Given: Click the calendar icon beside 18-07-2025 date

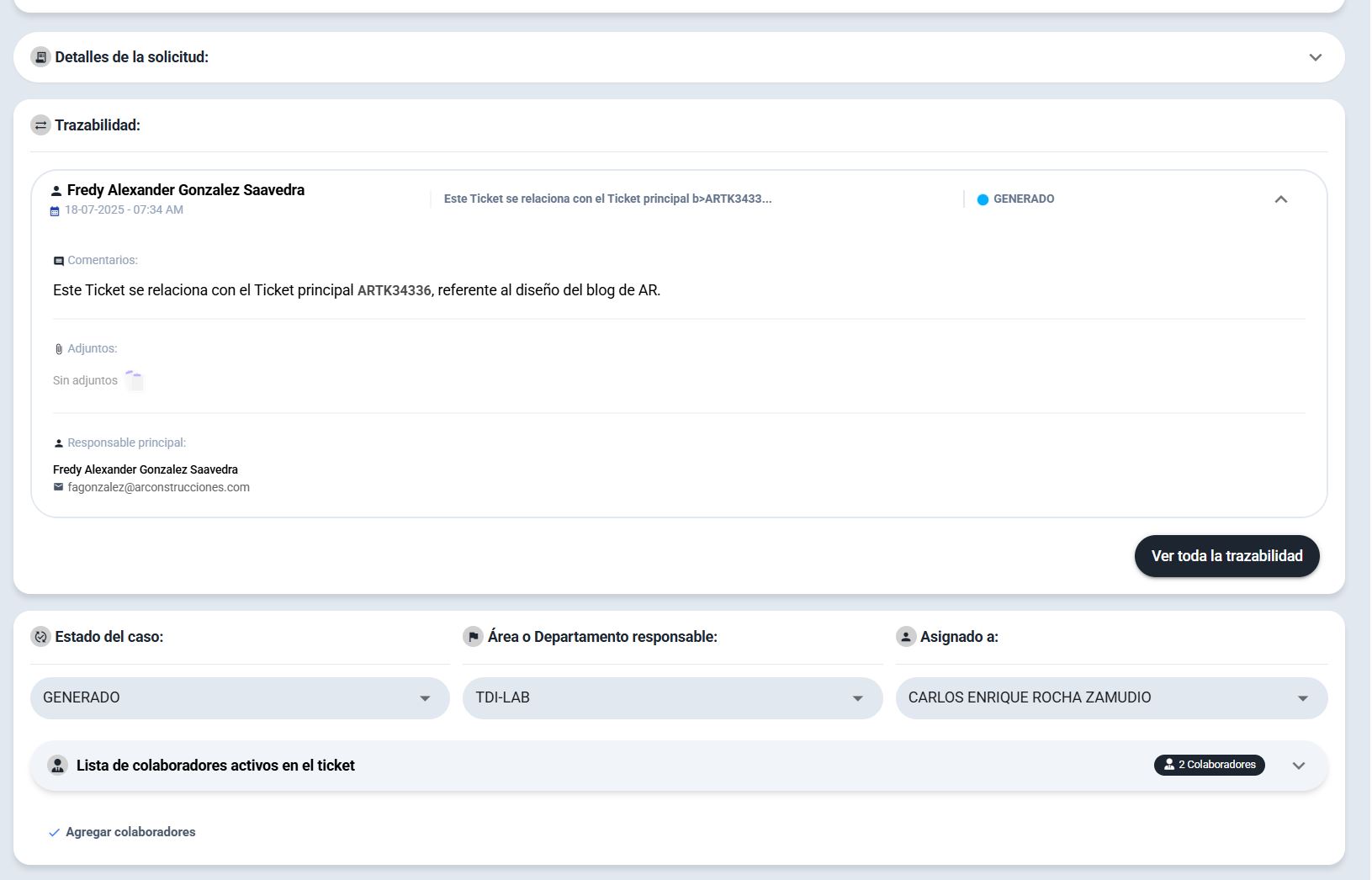Looking at the screenshot, I should [x=55, y=211].
